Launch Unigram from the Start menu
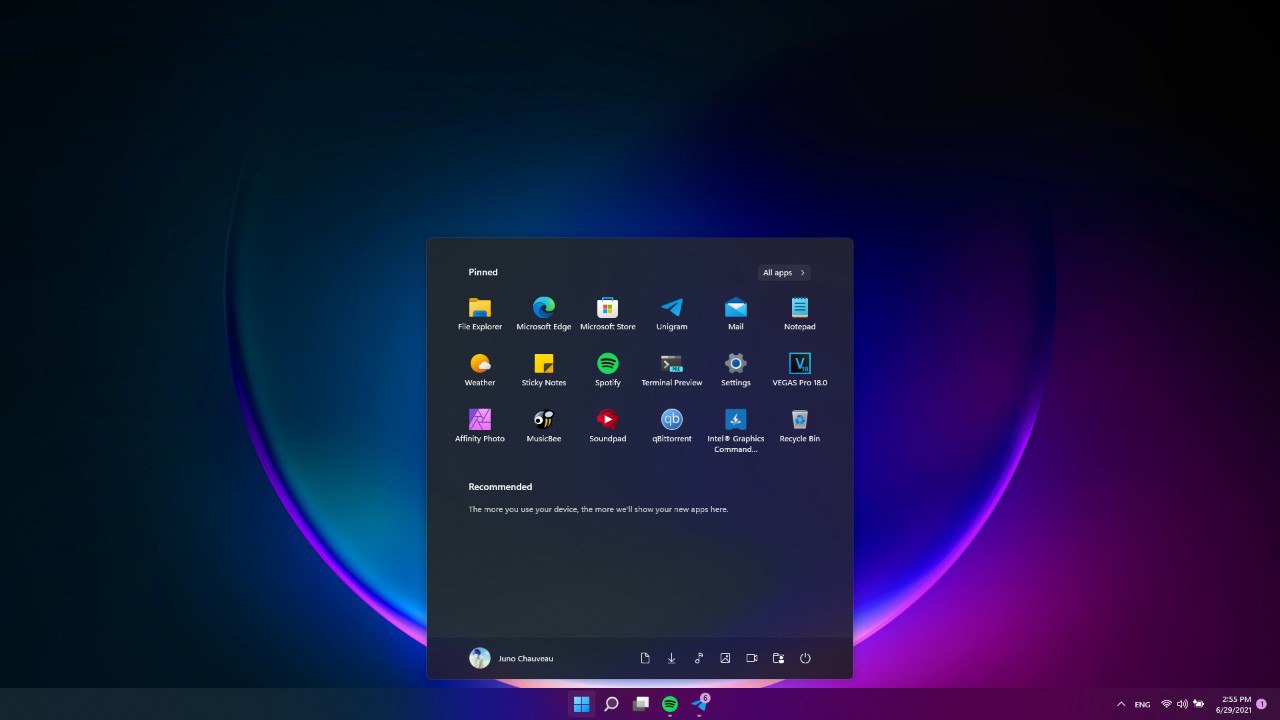The width and height of the screenshot is (1280, 720). 672,313
